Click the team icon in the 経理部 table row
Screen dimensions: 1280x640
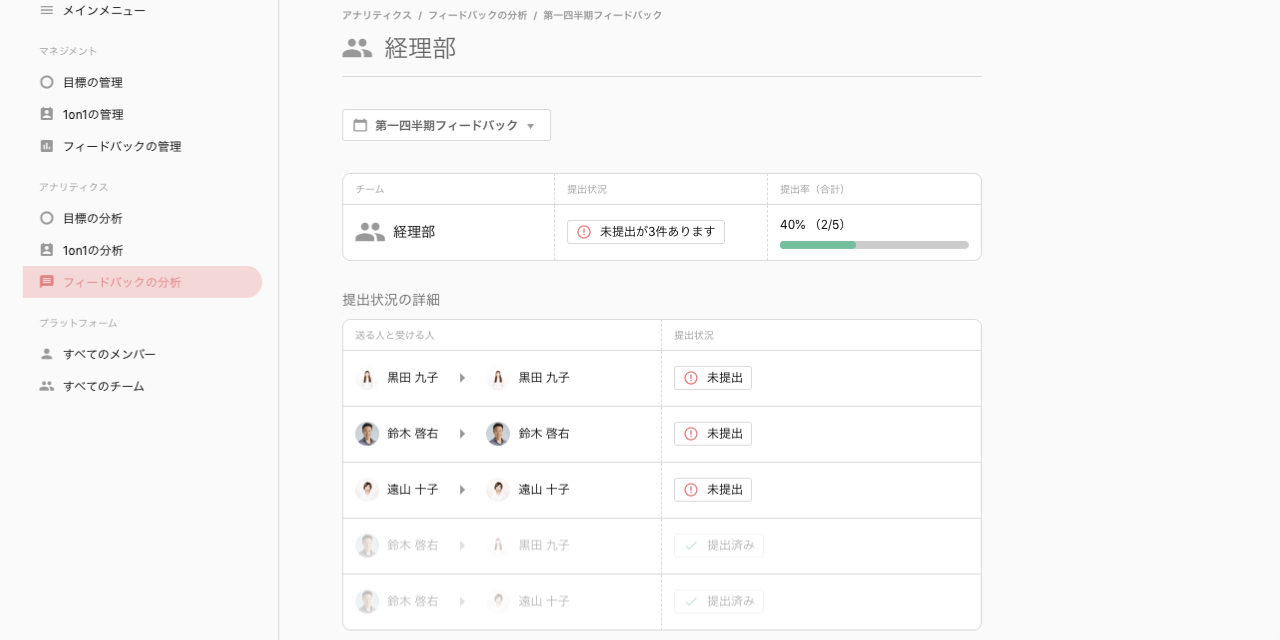point(370,232)
